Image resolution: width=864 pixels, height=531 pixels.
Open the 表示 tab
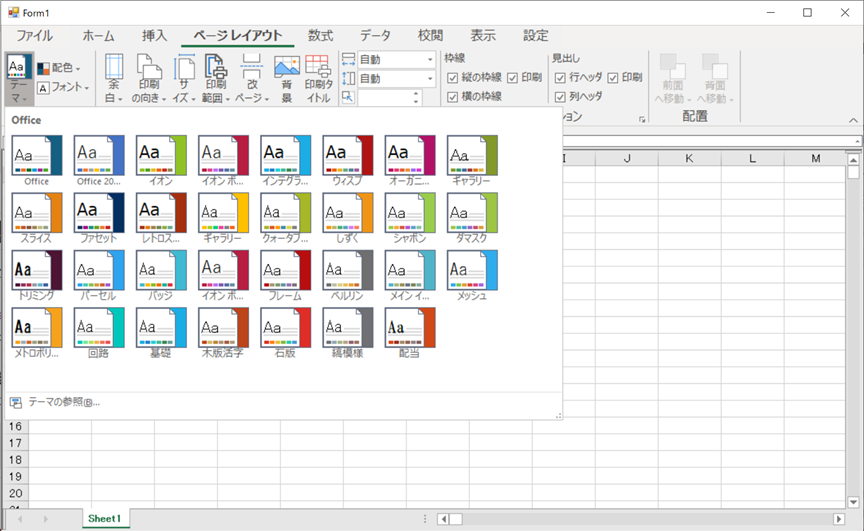click(x=483, y=36)
